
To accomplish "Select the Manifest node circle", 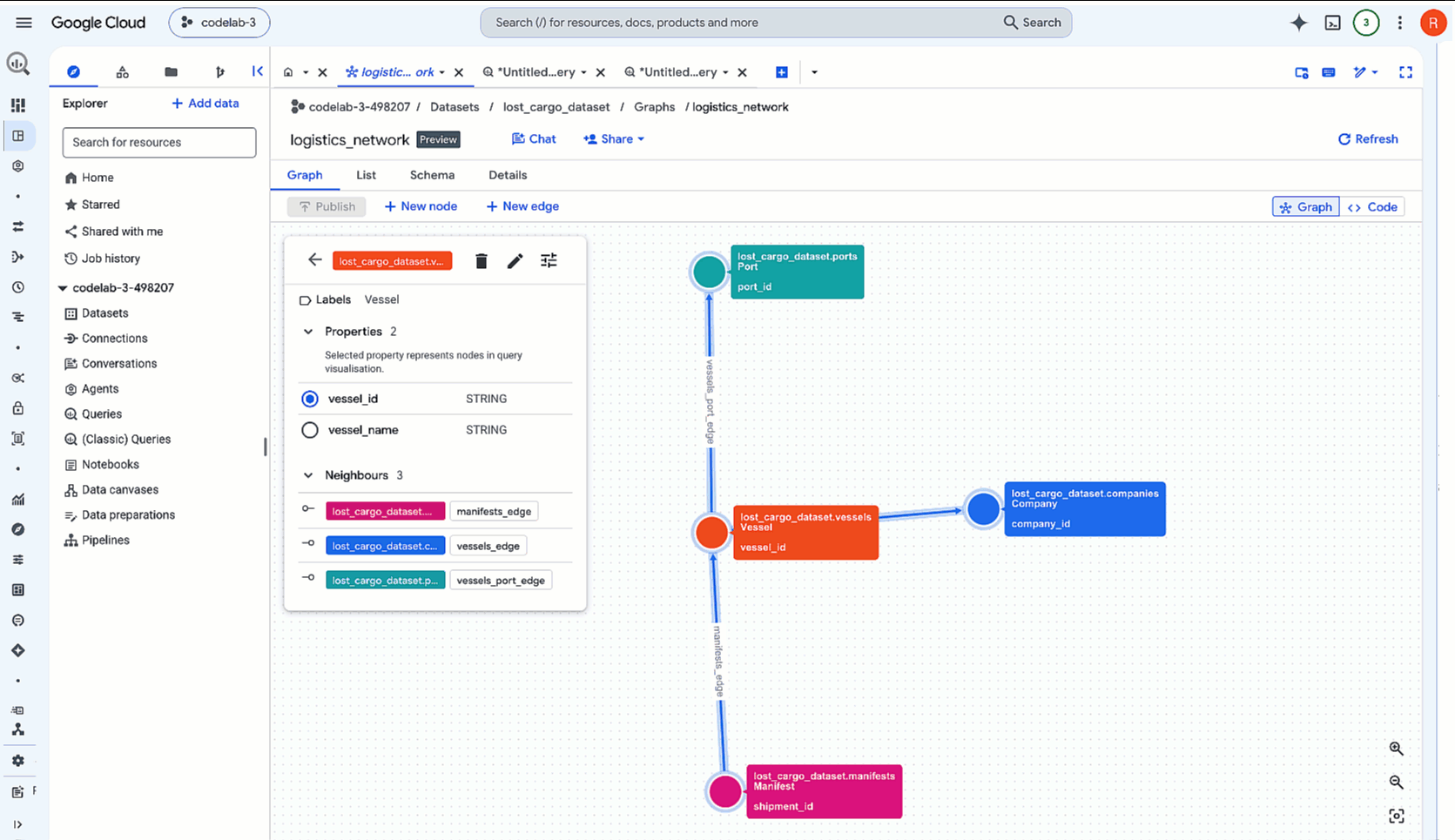I will click(x=725, y=792).
